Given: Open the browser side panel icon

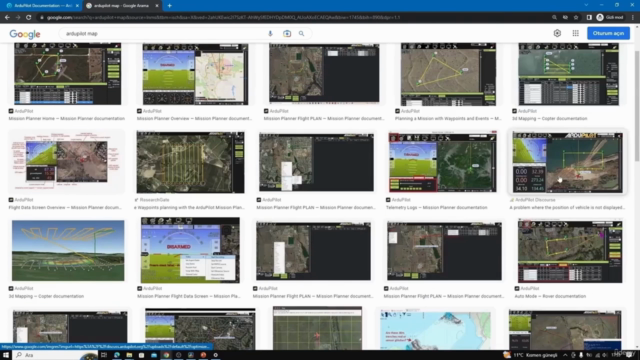Looking at the screenshot, I should pos(589,18).
